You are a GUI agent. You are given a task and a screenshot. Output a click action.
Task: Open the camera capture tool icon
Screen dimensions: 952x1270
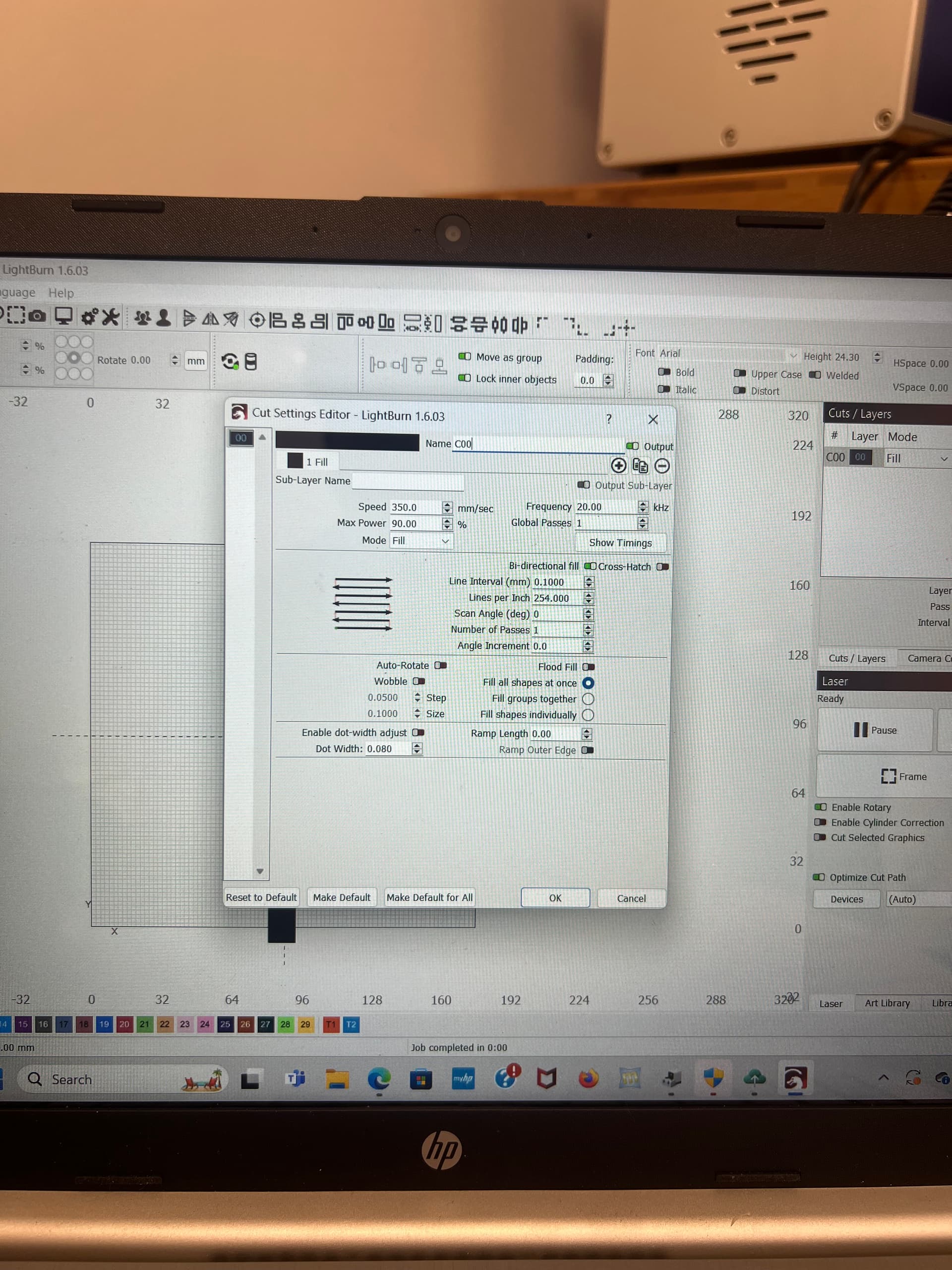click(x=37, y=316)
